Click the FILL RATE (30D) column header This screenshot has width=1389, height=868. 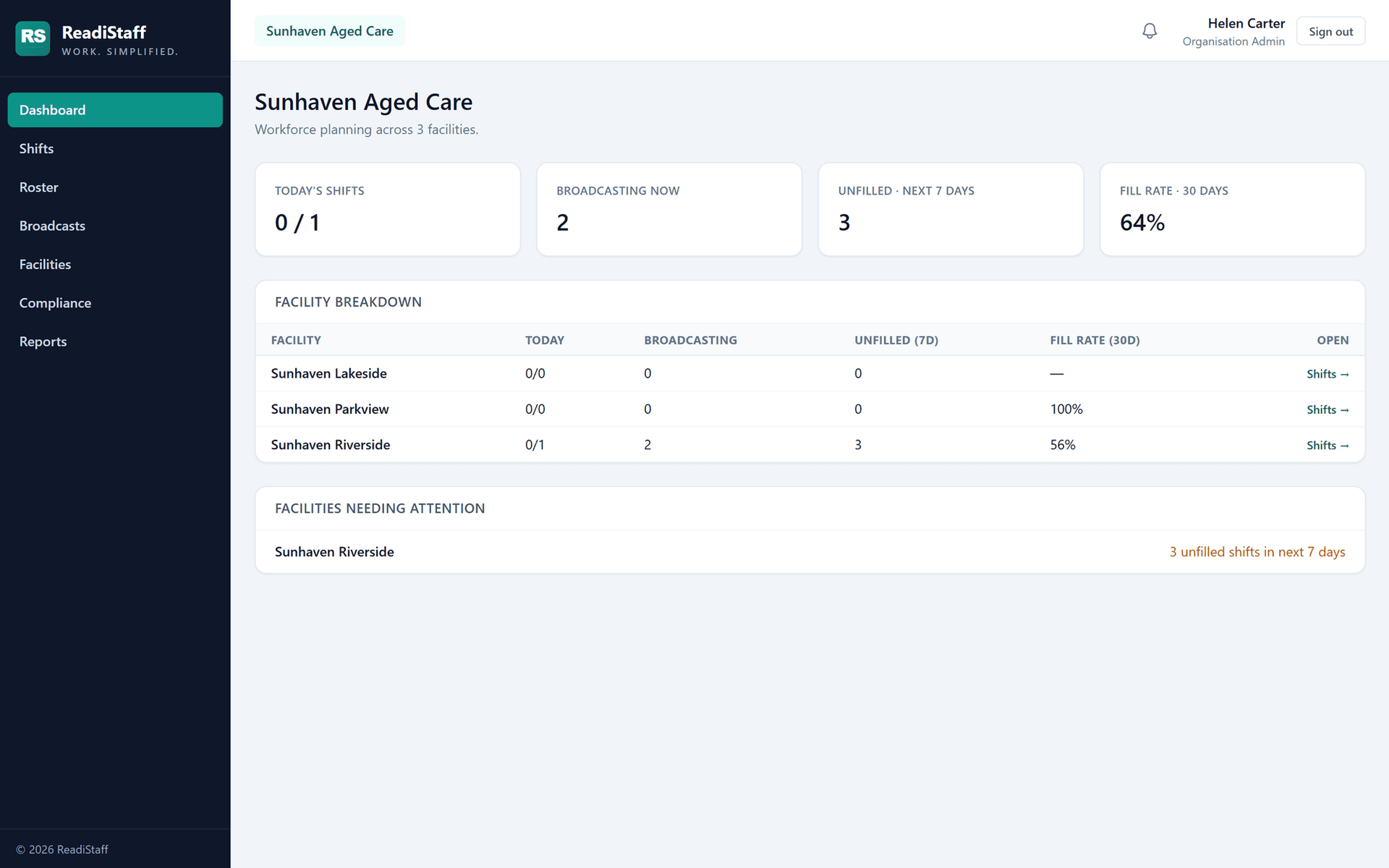coord(1095,340)
